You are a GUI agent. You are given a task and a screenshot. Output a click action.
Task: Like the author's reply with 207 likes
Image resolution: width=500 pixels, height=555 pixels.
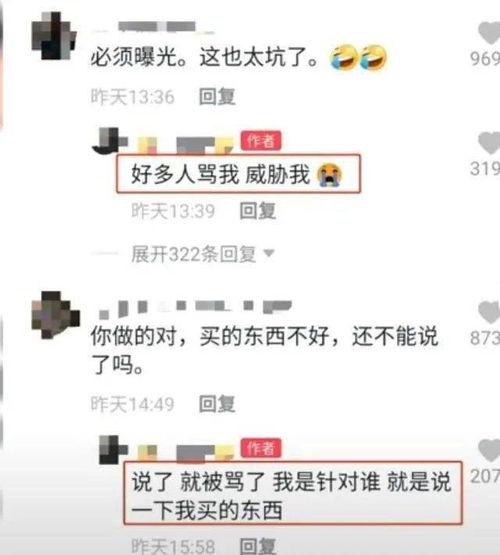pyautogui.click(x=490, y=451)
